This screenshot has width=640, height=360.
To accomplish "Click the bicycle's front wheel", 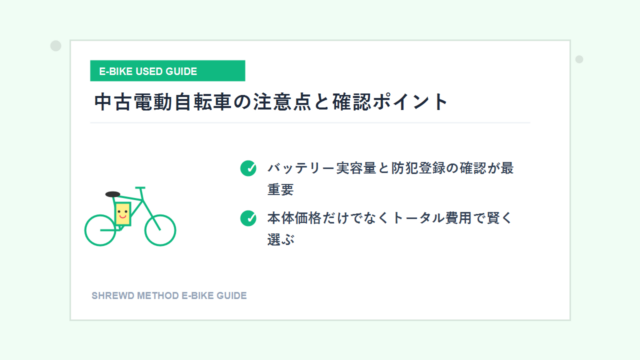I will click(x=160, y=230).
